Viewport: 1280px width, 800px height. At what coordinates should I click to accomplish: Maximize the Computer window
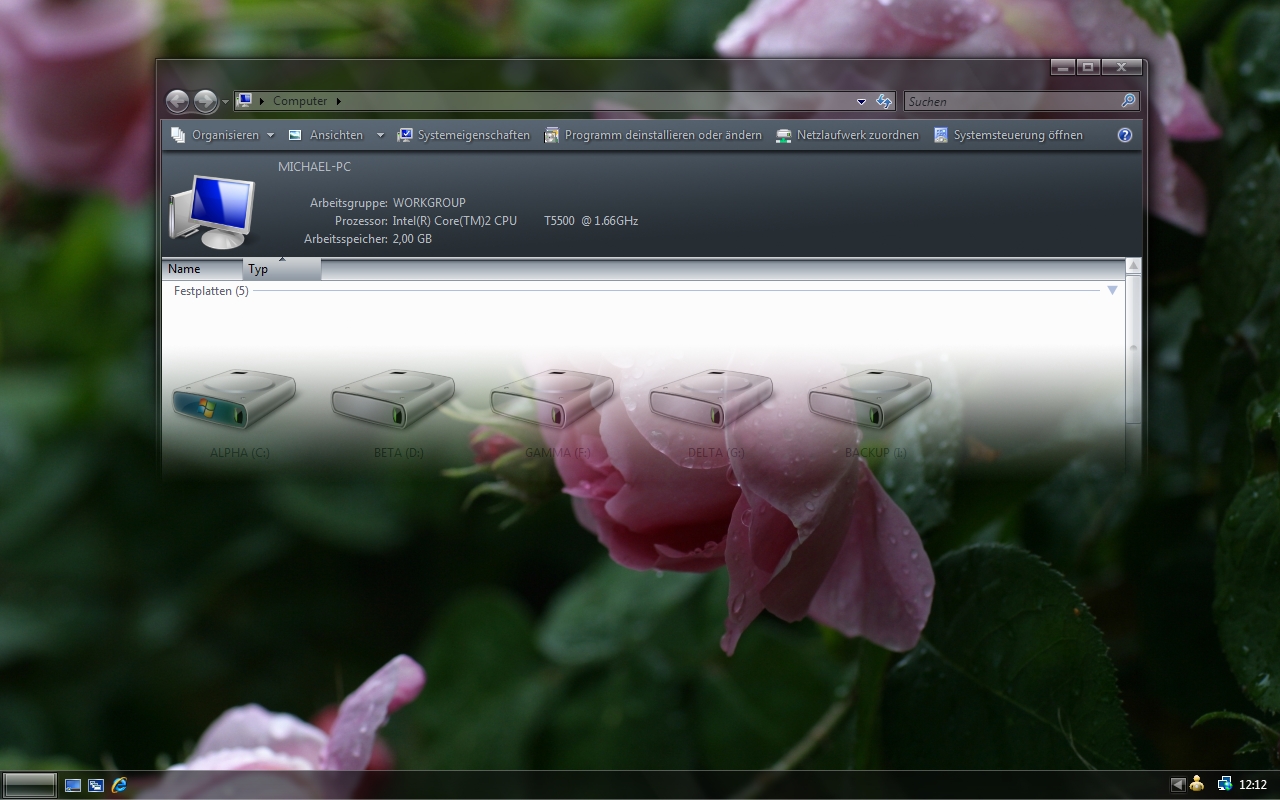click(1088, 67)
